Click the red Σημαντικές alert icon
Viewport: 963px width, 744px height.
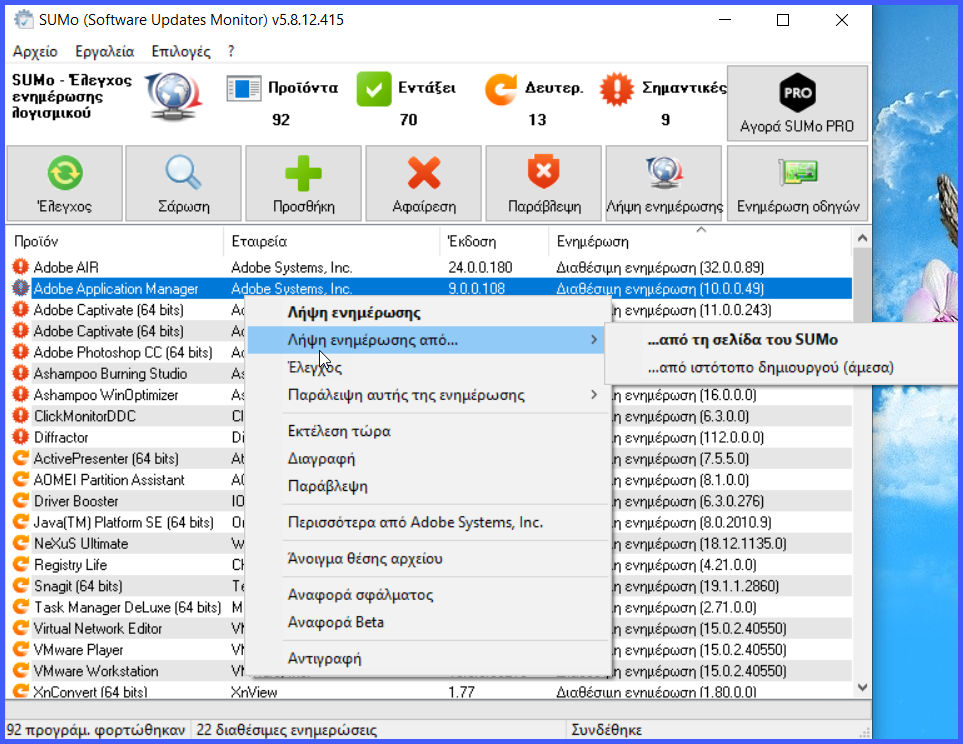click(617, 88)
